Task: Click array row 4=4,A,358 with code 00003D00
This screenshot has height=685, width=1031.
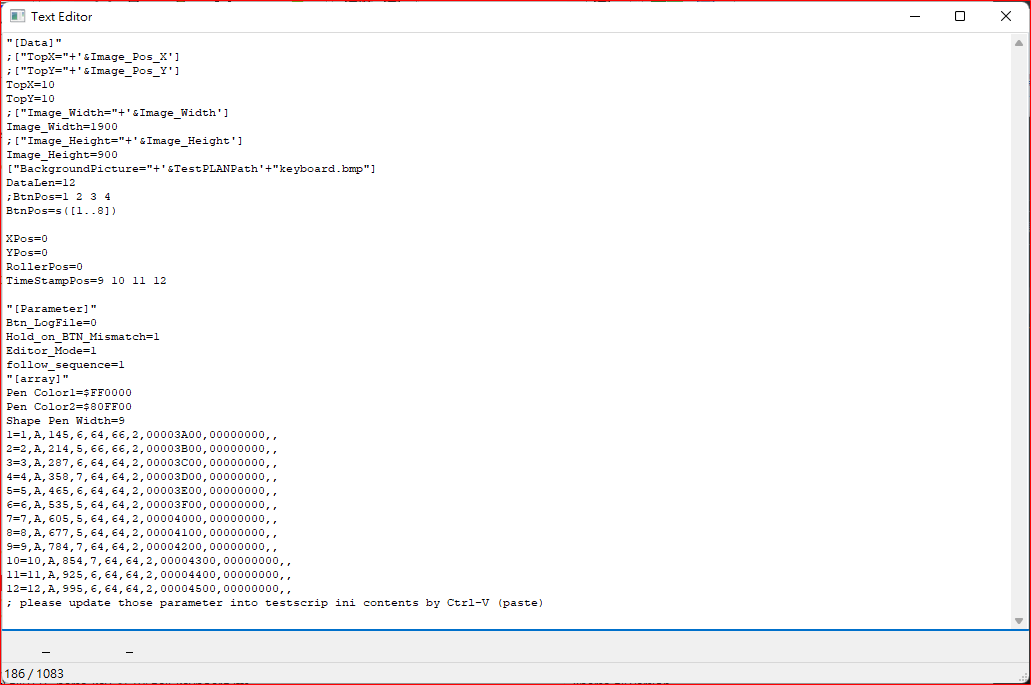Action: pos(142,477)
